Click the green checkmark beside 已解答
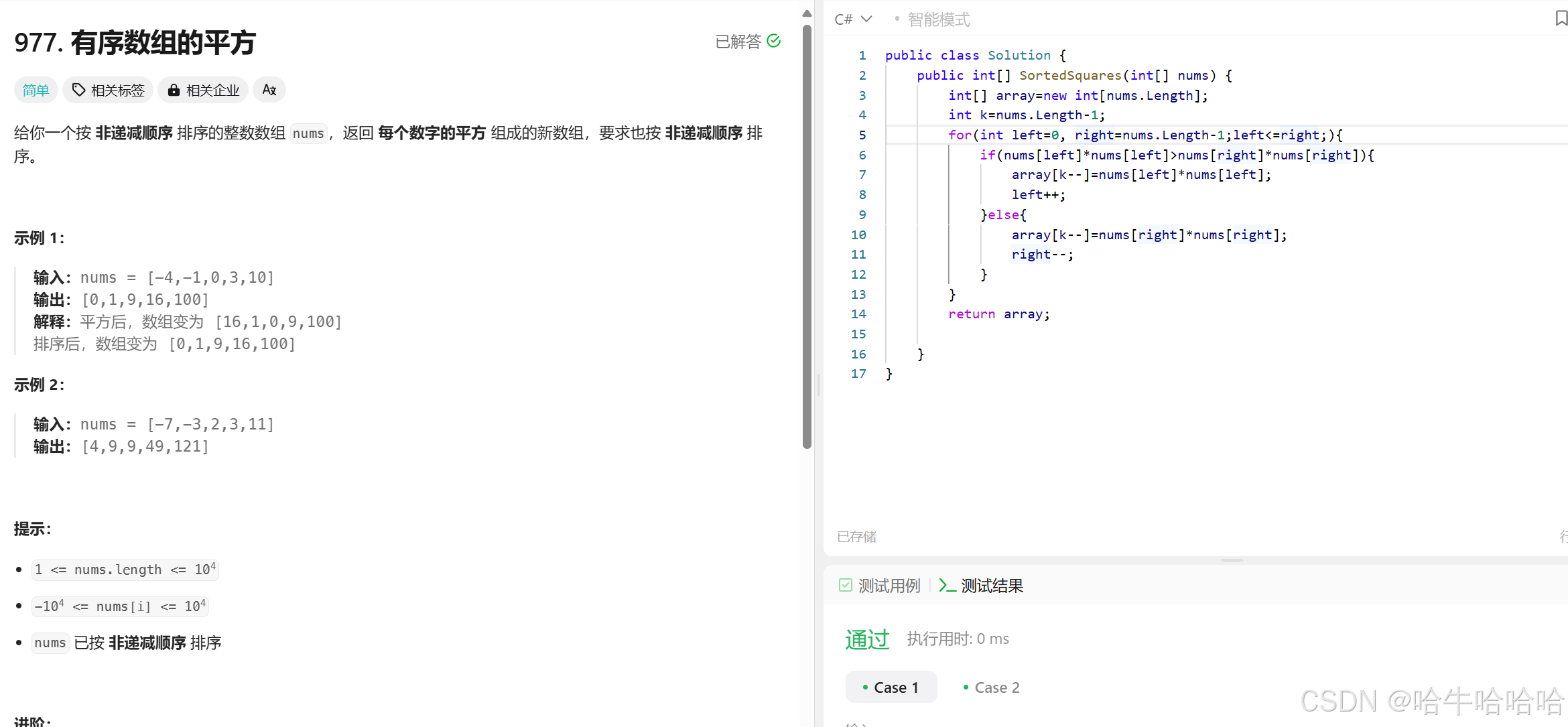1568x727 pixels. [x=775, y=41]
